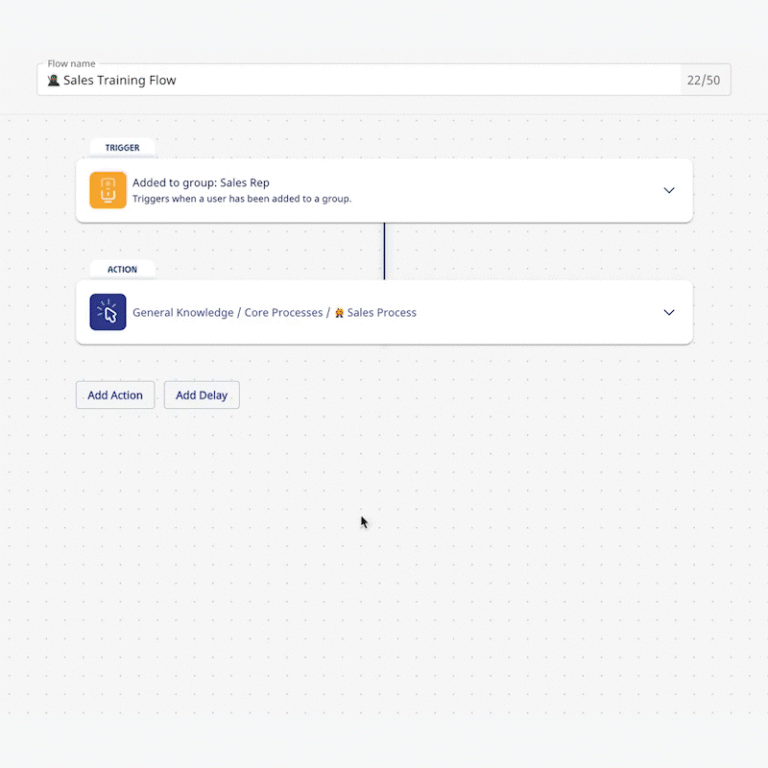
Task: Click the 'Flow name' field label
Action: (x=71, y=64)
